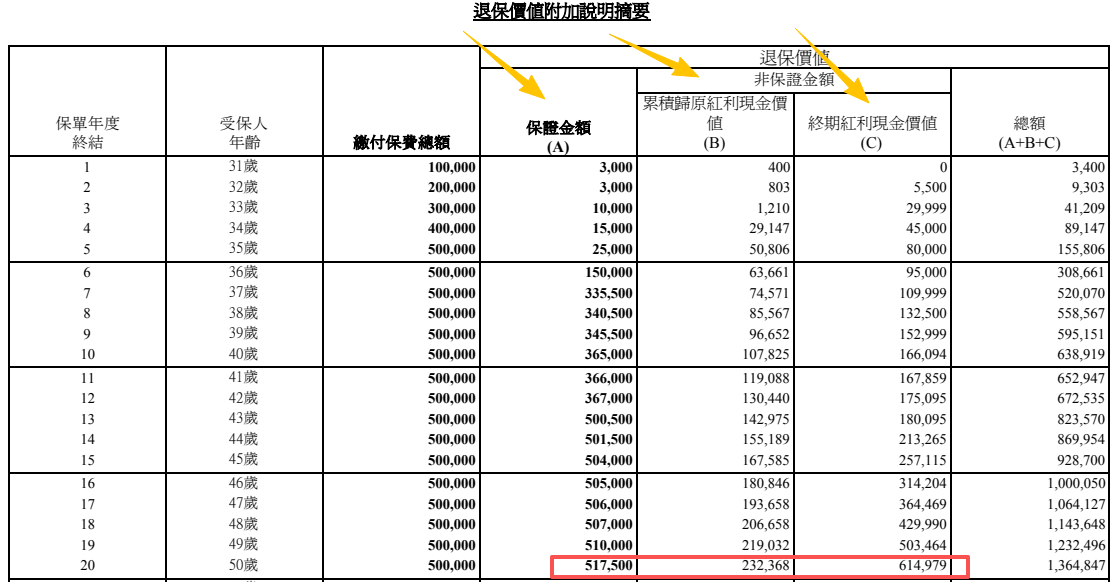Click the age cell 50歲
The height and width of the screenshot is (582, 1117).
(x=244, y=565)
